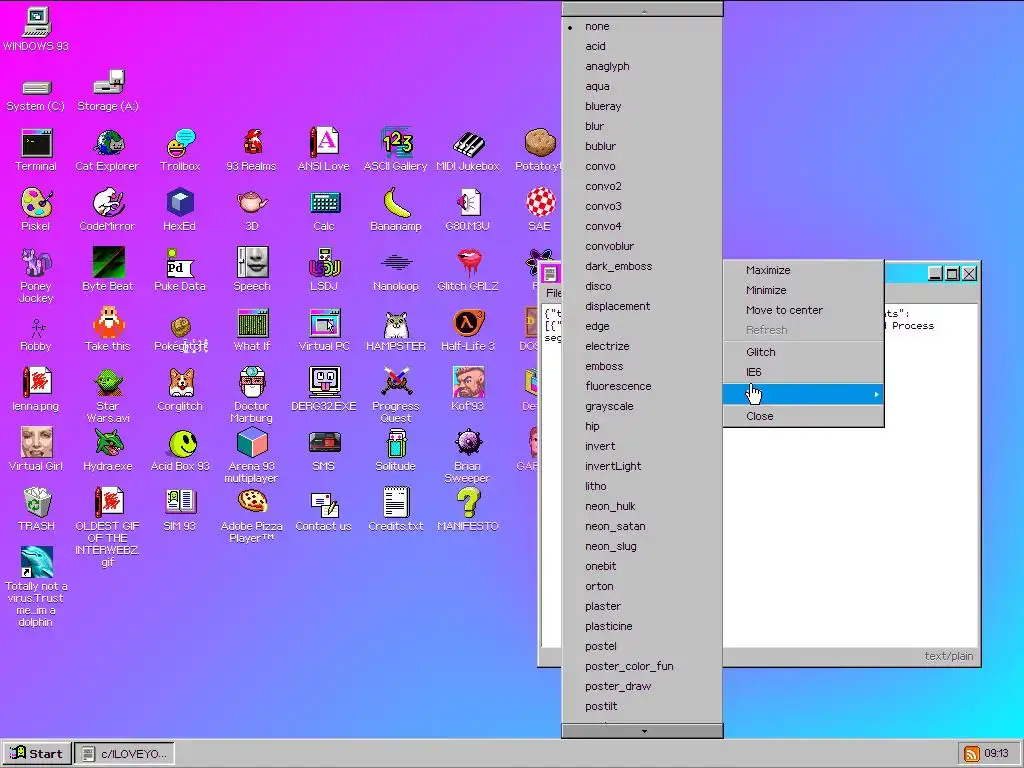Click the filter list scroll-up arrow
The image size is (1024, 768).
[x=643, y=9]
